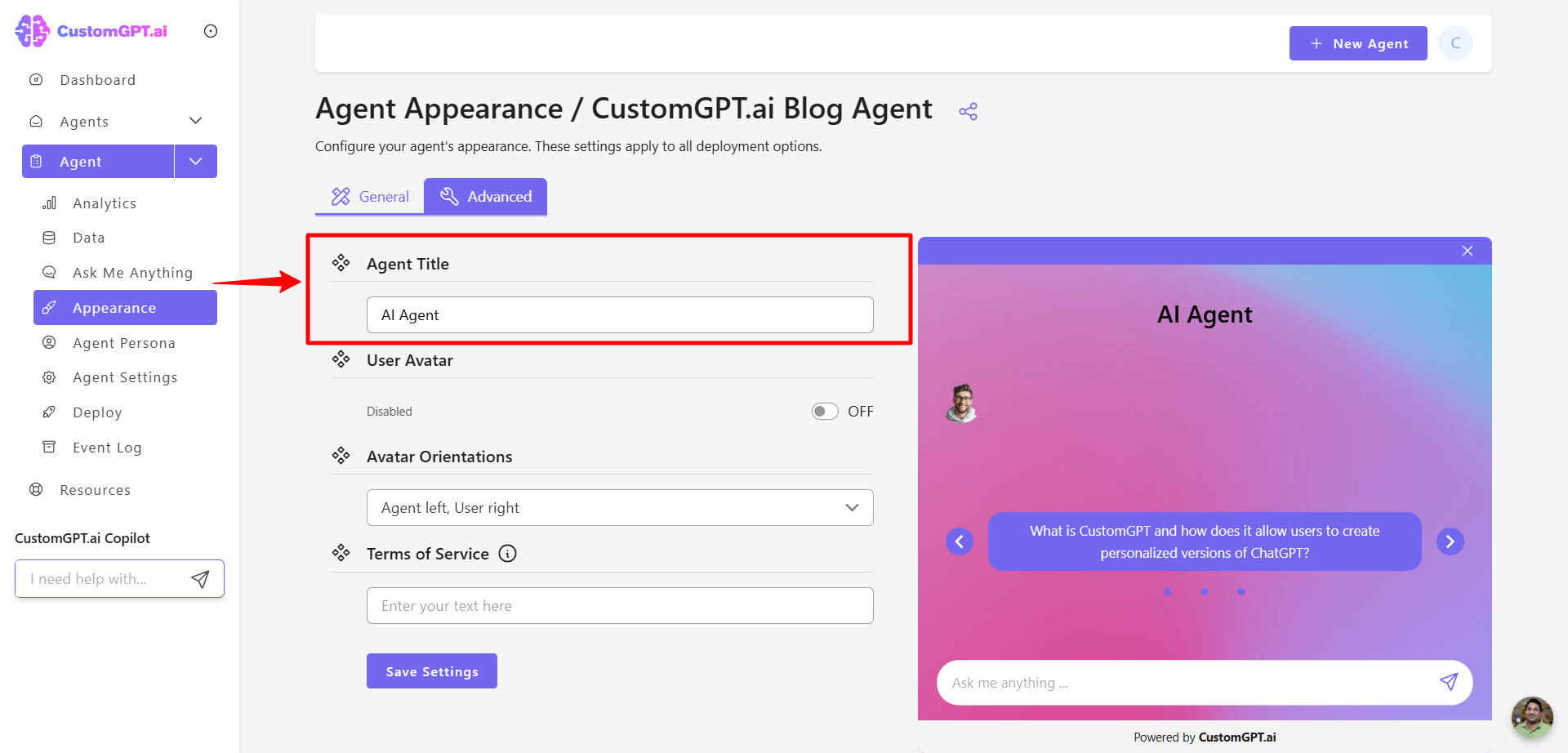Send message in the chat preview

point(1449,682)
